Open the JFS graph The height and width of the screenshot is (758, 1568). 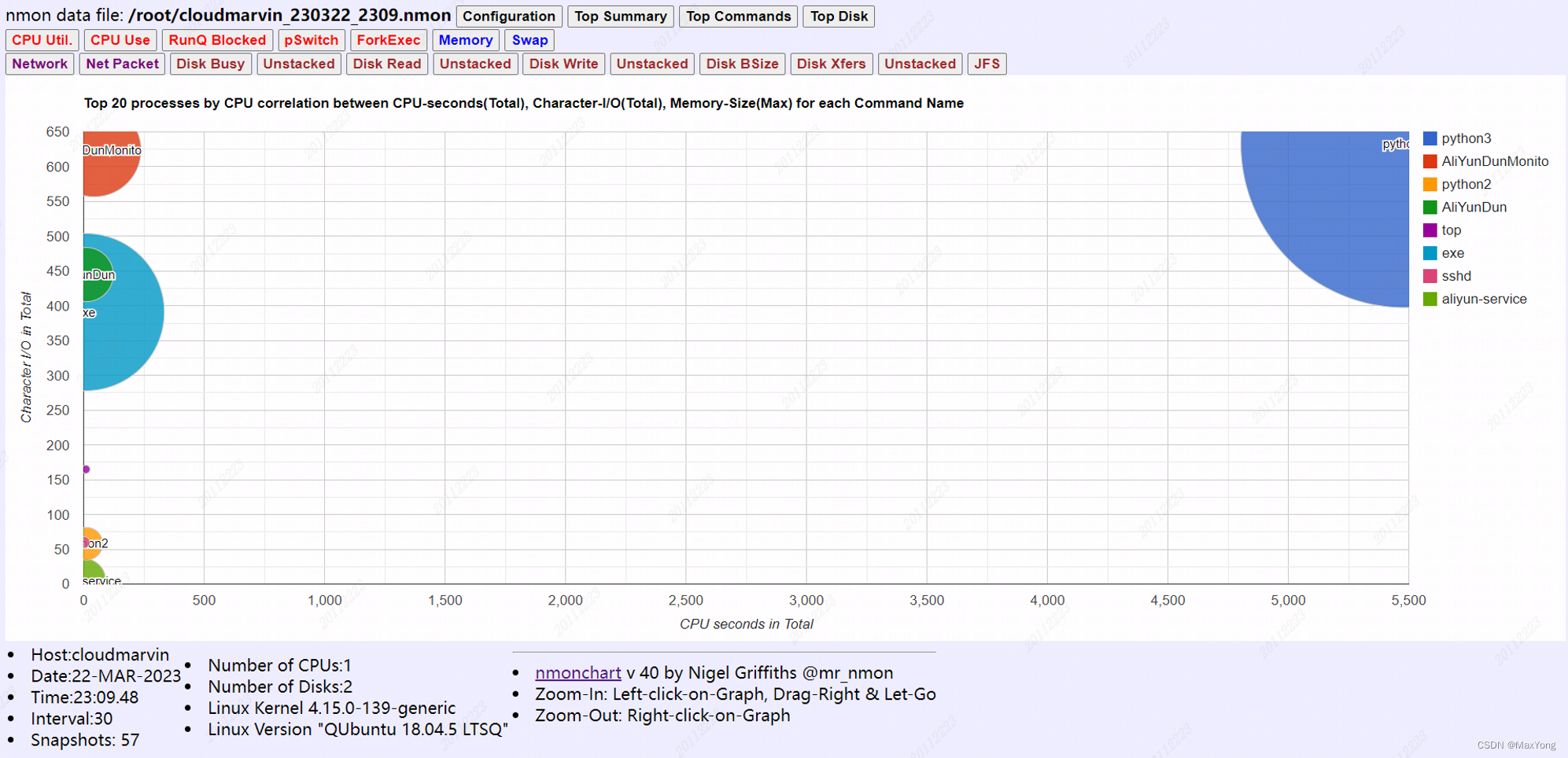coord(987,64)
